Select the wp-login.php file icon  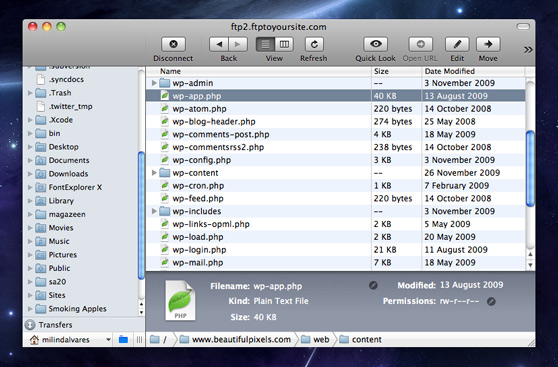click(164, 250)
